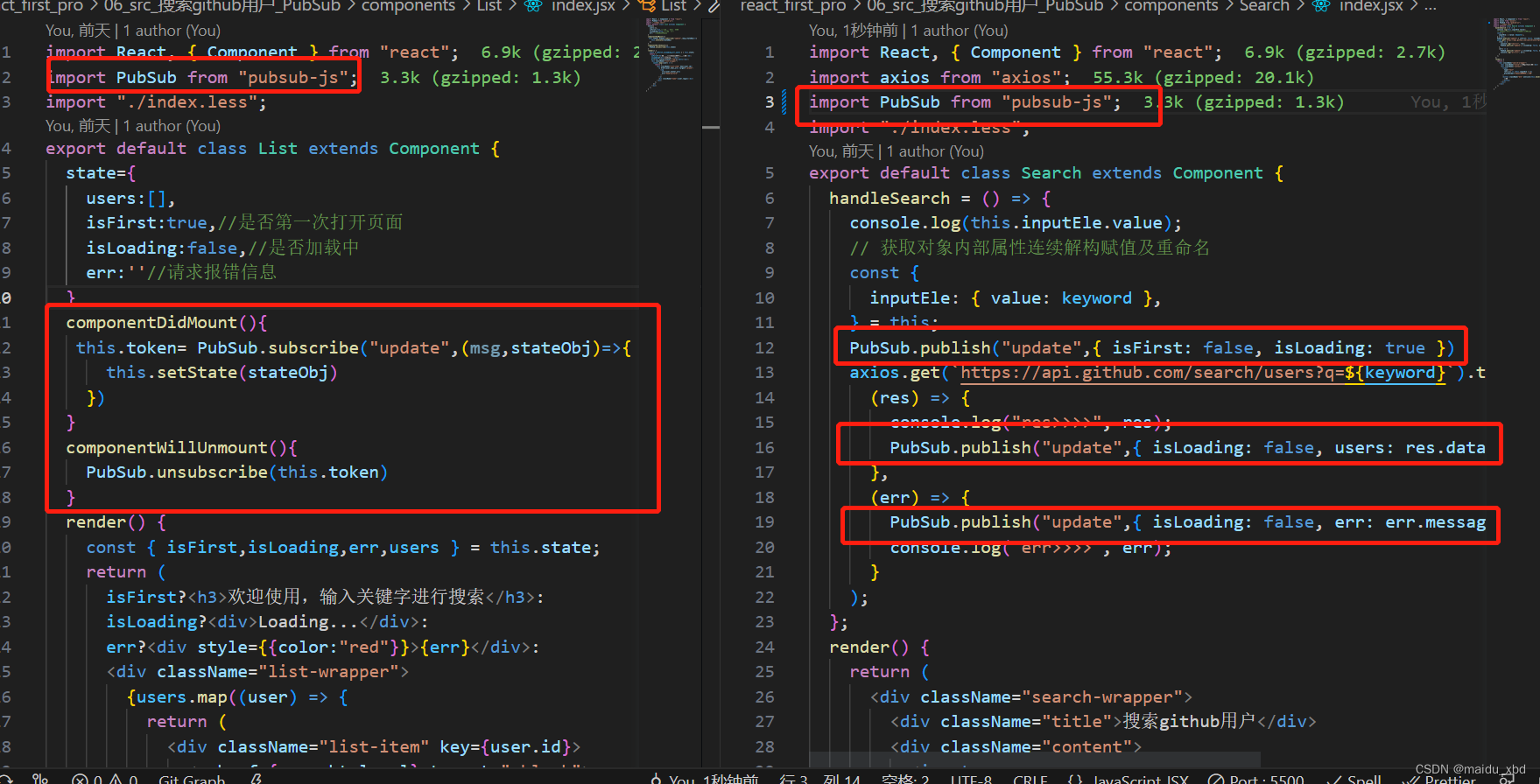Screen dimensions: 1540x784
Task: Change line endings via CRLF status item
Action: point(1030,778)
